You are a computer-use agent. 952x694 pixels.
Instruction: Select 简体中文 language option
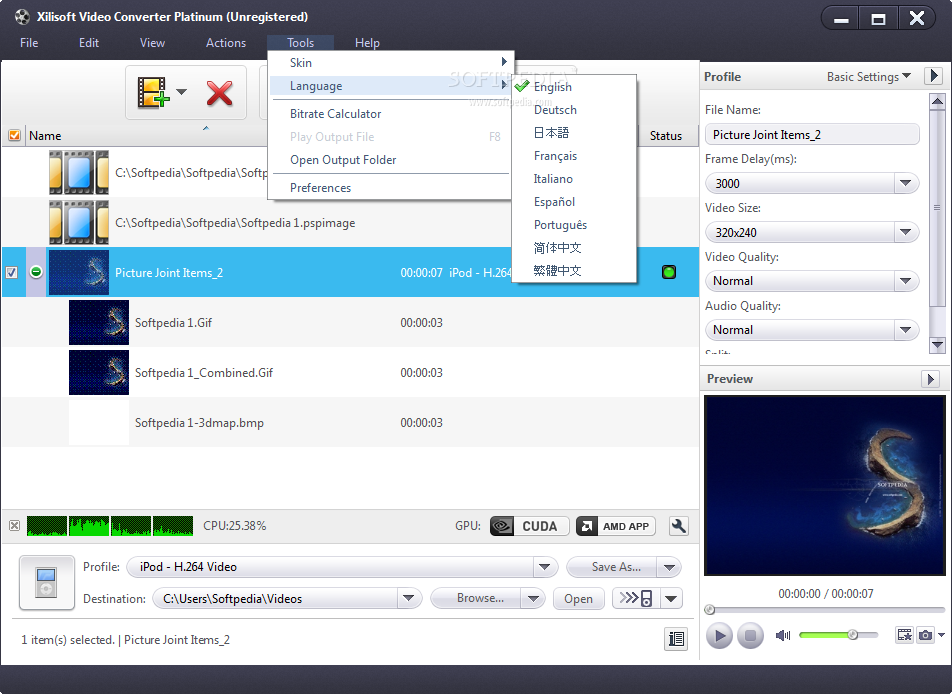574,248
